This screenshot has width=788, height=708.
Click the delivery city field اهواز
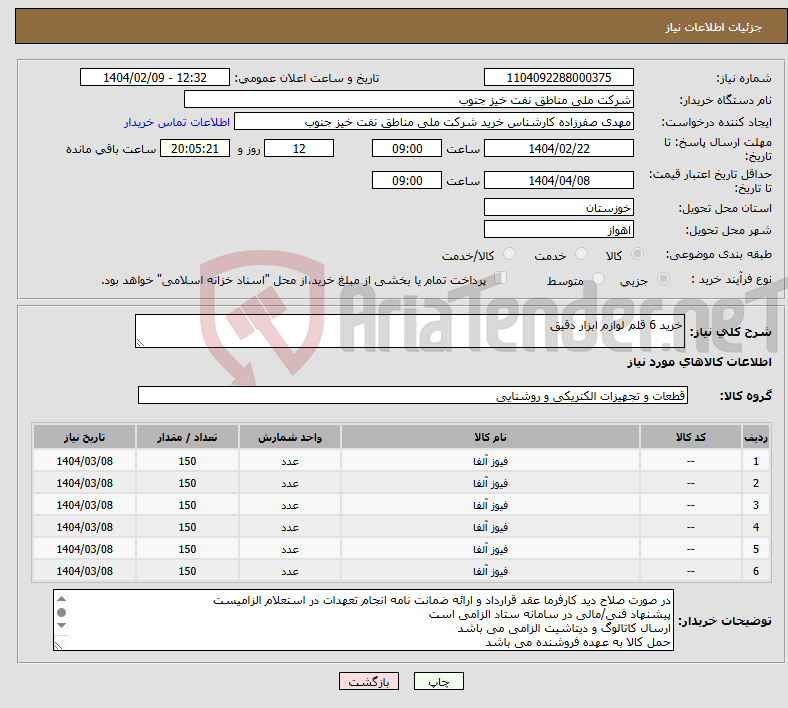click(558, 230)
